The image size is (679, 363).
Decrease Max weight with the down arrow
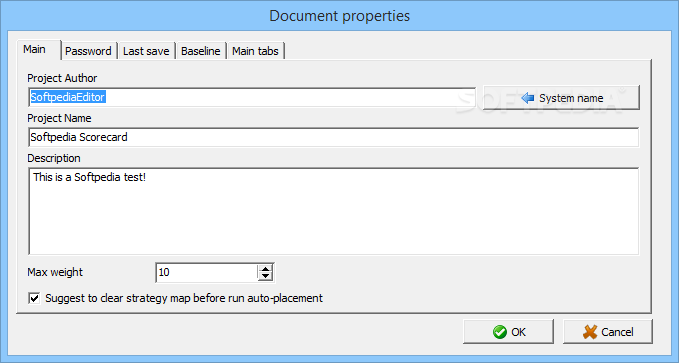[x=265, y=277]
